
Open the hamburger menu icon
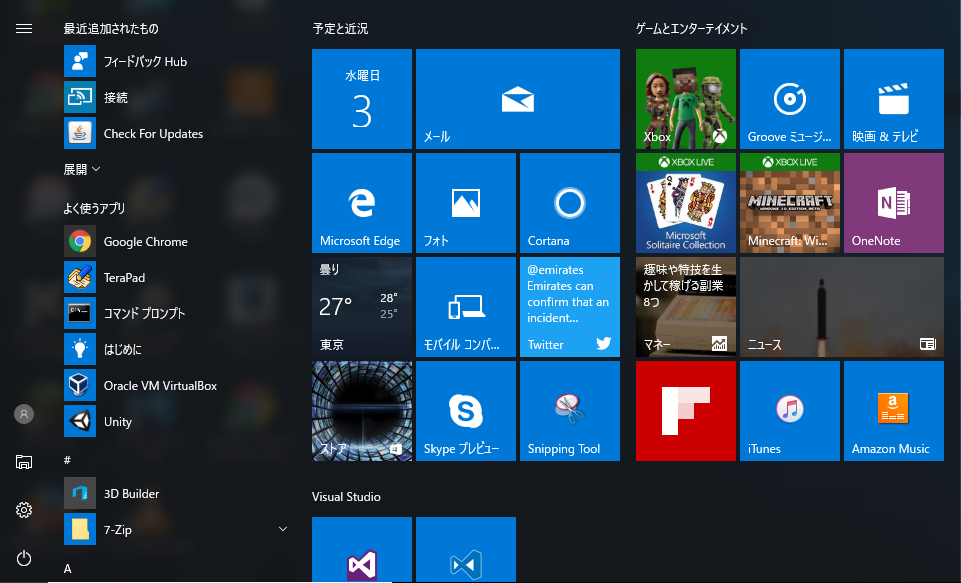(24, 29)
